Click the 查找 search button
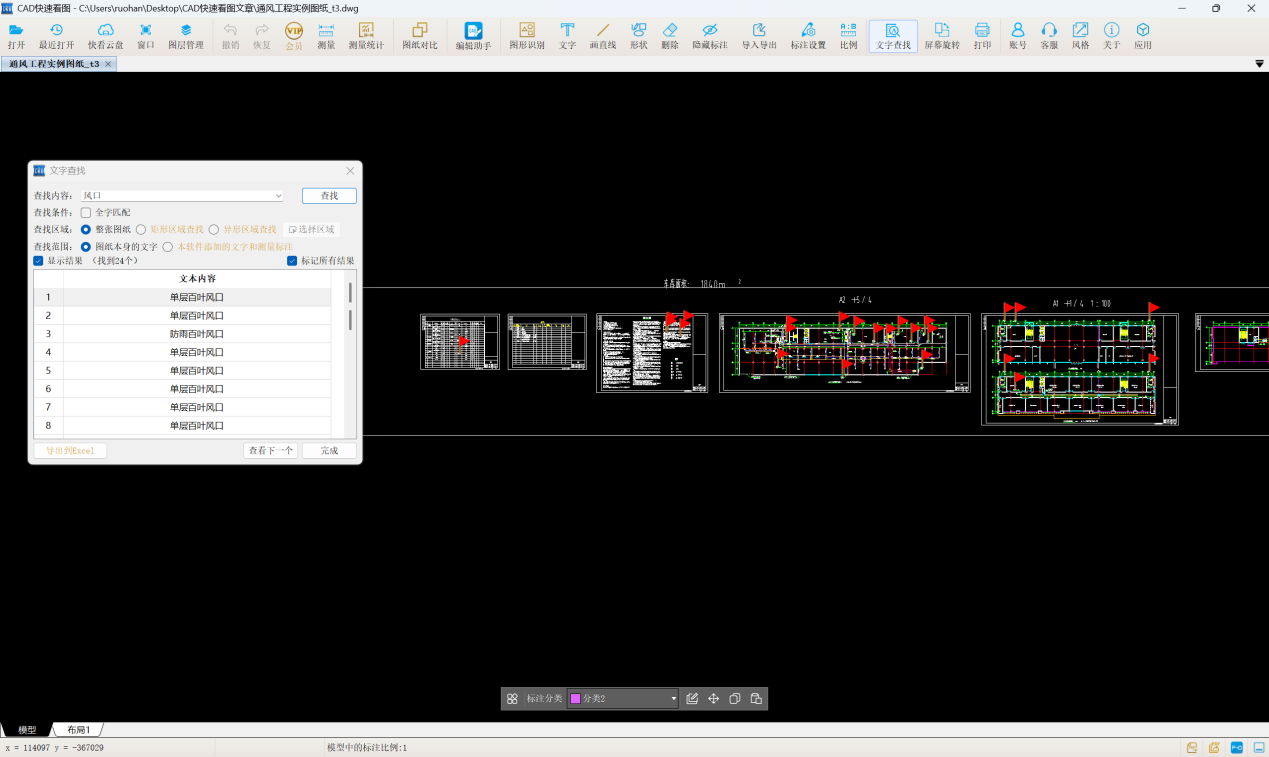 (329, 196)
